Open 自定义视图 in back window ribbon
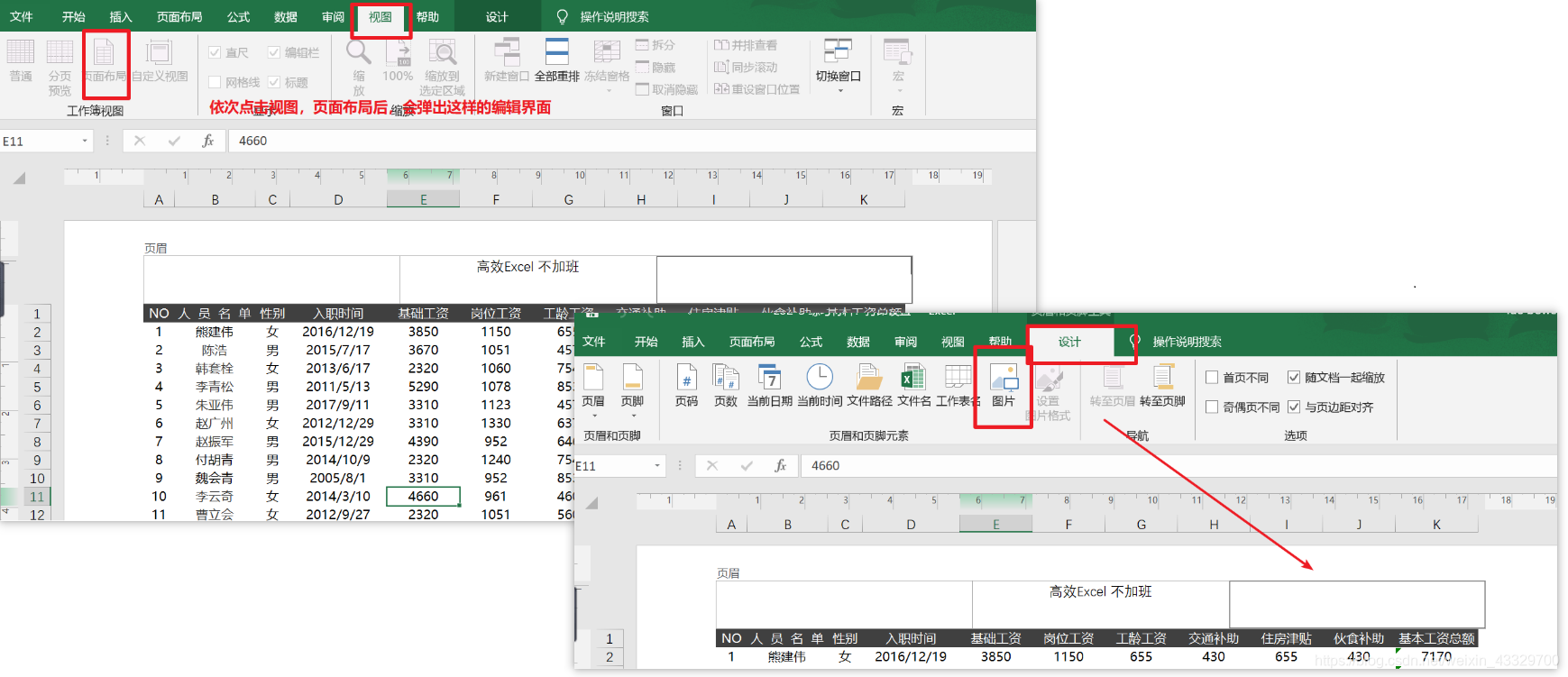 tap(160, 60)
